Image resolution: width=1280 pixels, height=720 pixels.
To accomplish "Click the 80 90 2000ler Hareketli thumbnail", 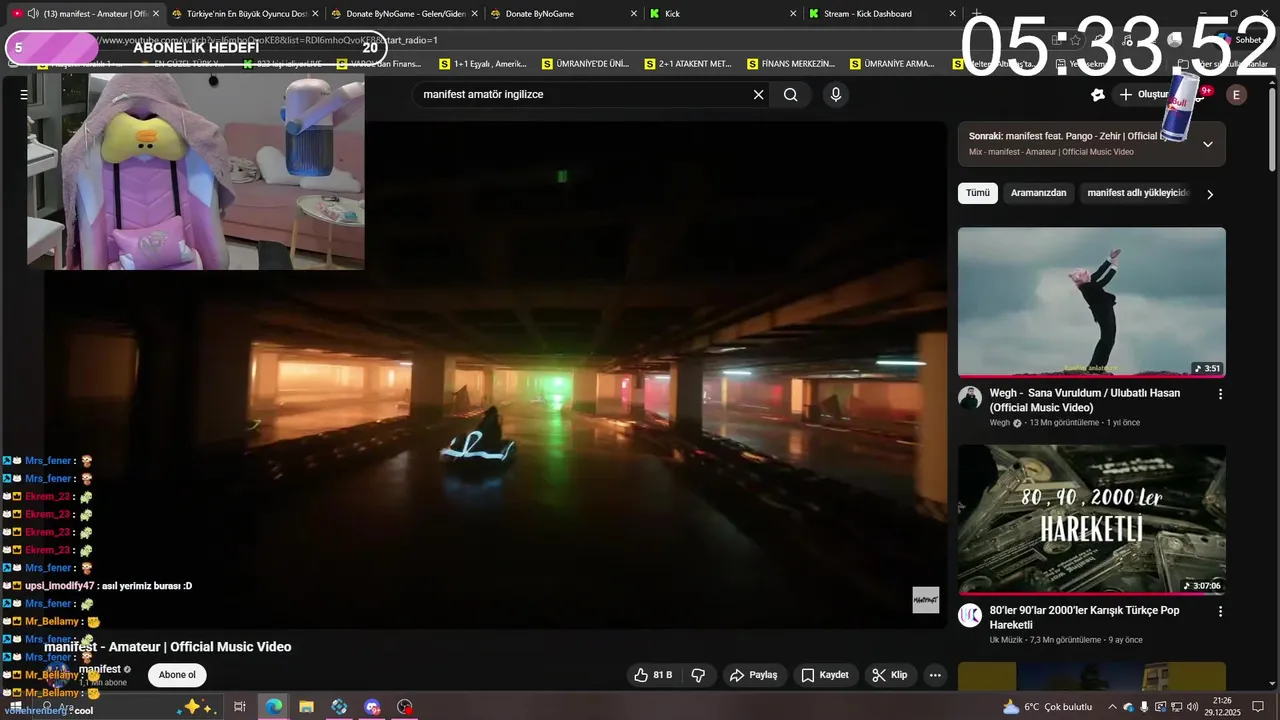I will [1092, 519].
